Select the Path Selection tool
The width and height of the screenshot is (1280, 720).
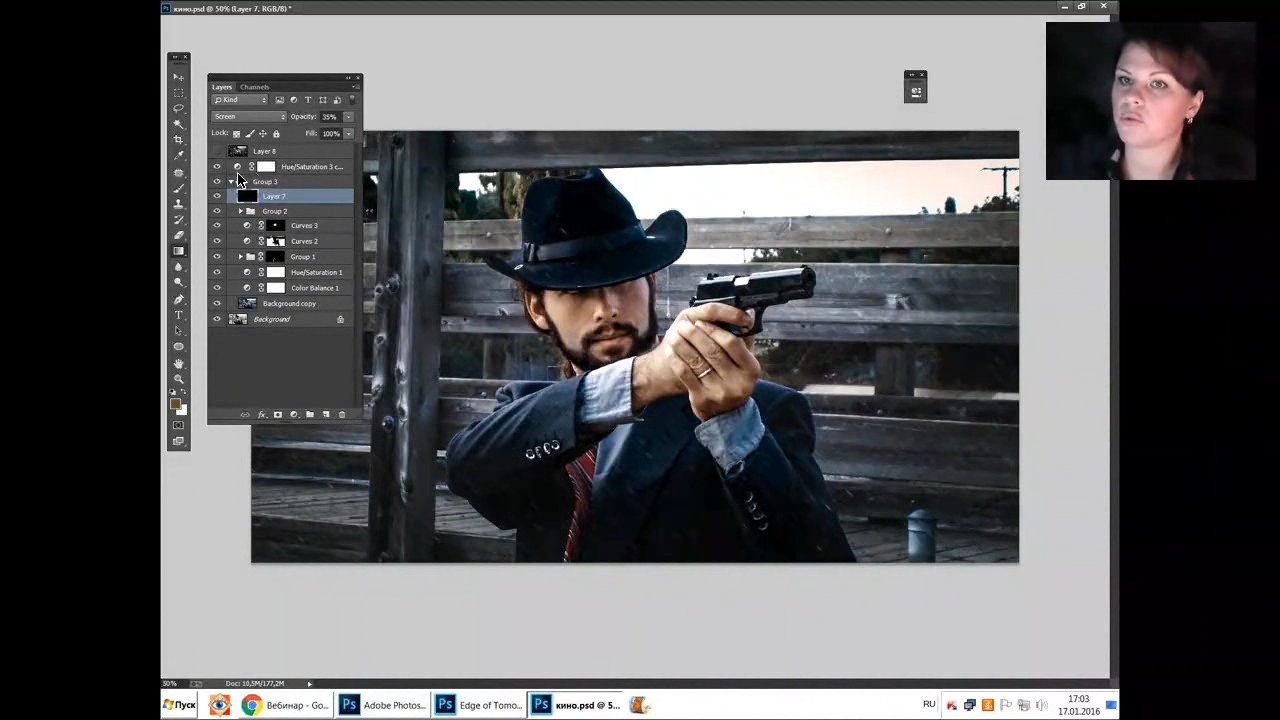click(x=179, y=331)
